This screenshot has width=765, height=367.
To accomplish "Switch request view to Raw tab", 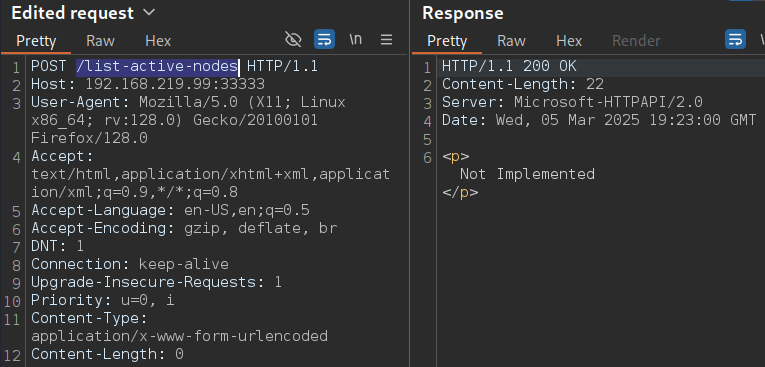I will (100, 41).
